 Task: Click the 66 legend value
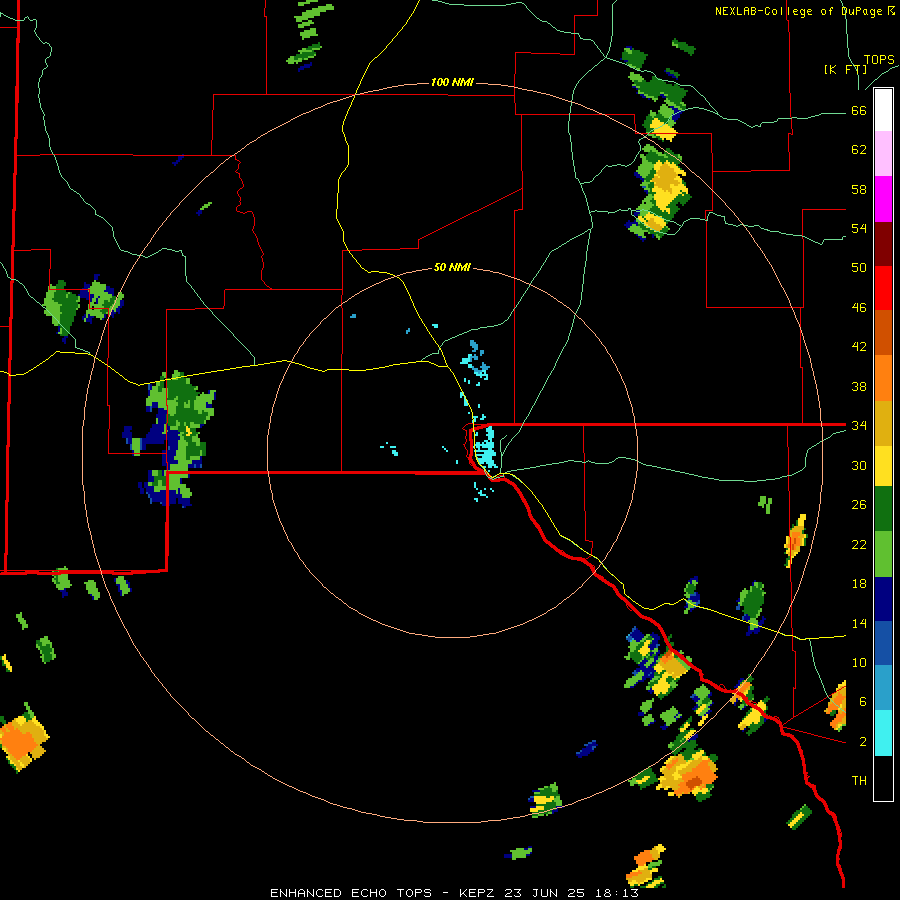[x=859, y=110]
